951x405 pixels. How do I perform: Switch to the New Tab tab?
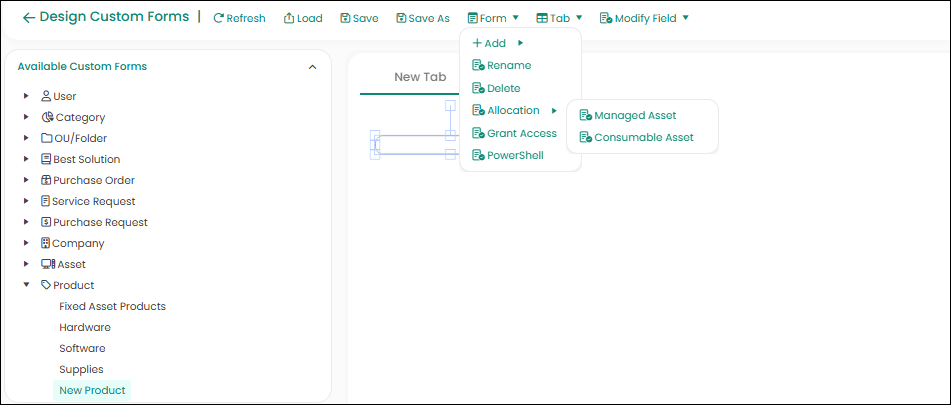(420, 76)
